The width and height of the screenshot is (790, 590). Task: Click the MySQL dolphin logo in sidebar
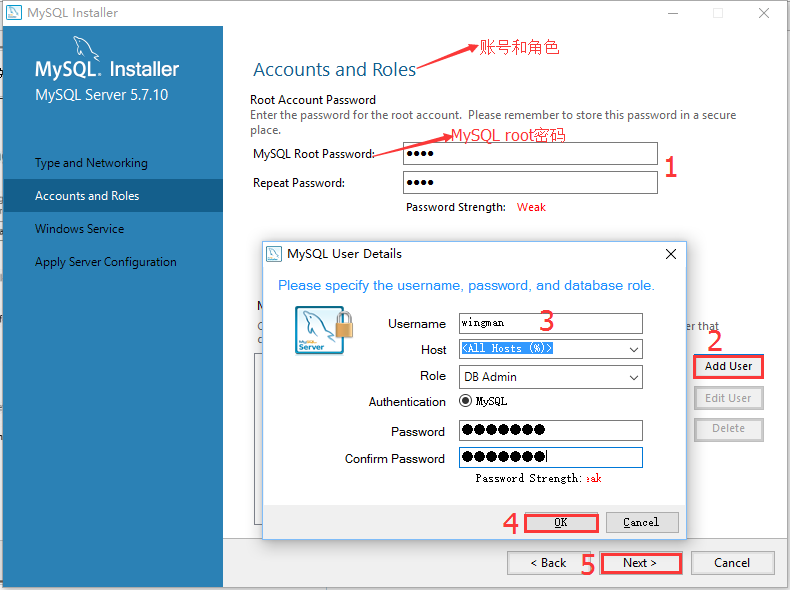(86, 48)
